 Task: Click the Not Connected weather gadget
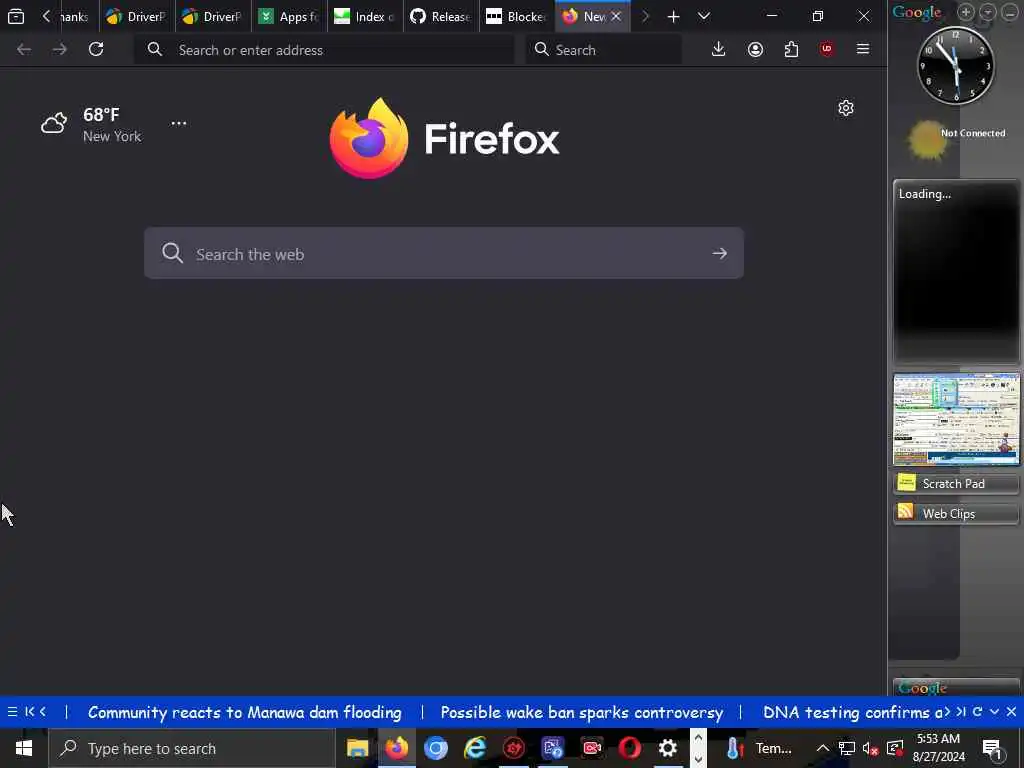pos(956,139)
